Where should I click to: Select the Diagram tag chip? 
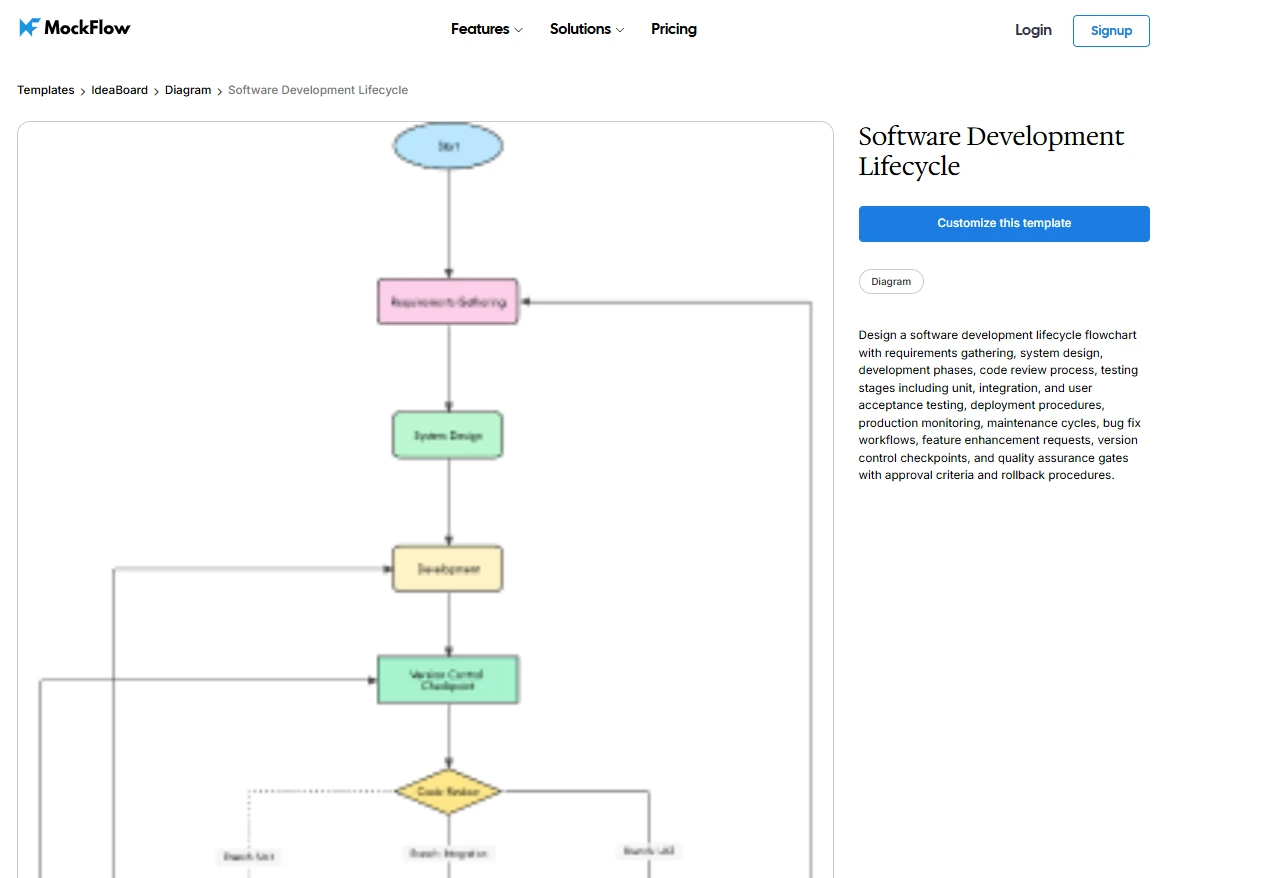891,282
